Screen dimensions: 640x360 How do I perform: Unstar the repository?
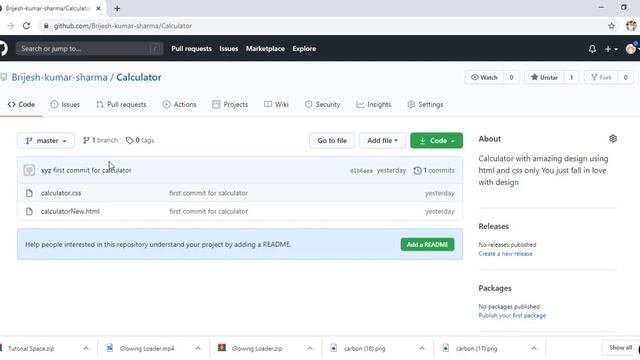pyautogui.click(x=544, y=78)
